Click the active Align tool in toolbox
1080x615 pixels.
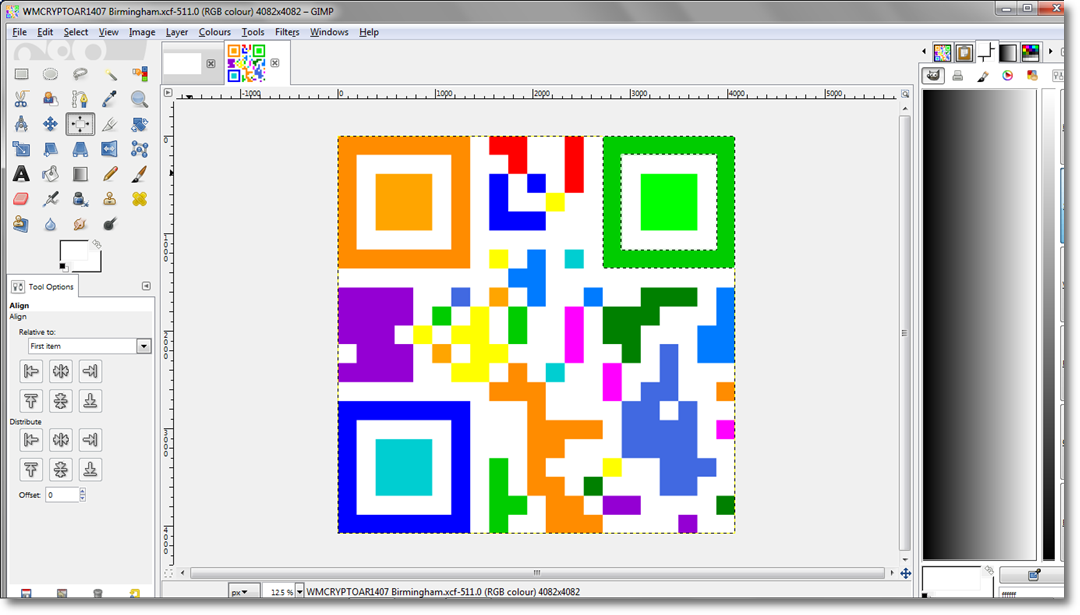pos(80,124)
